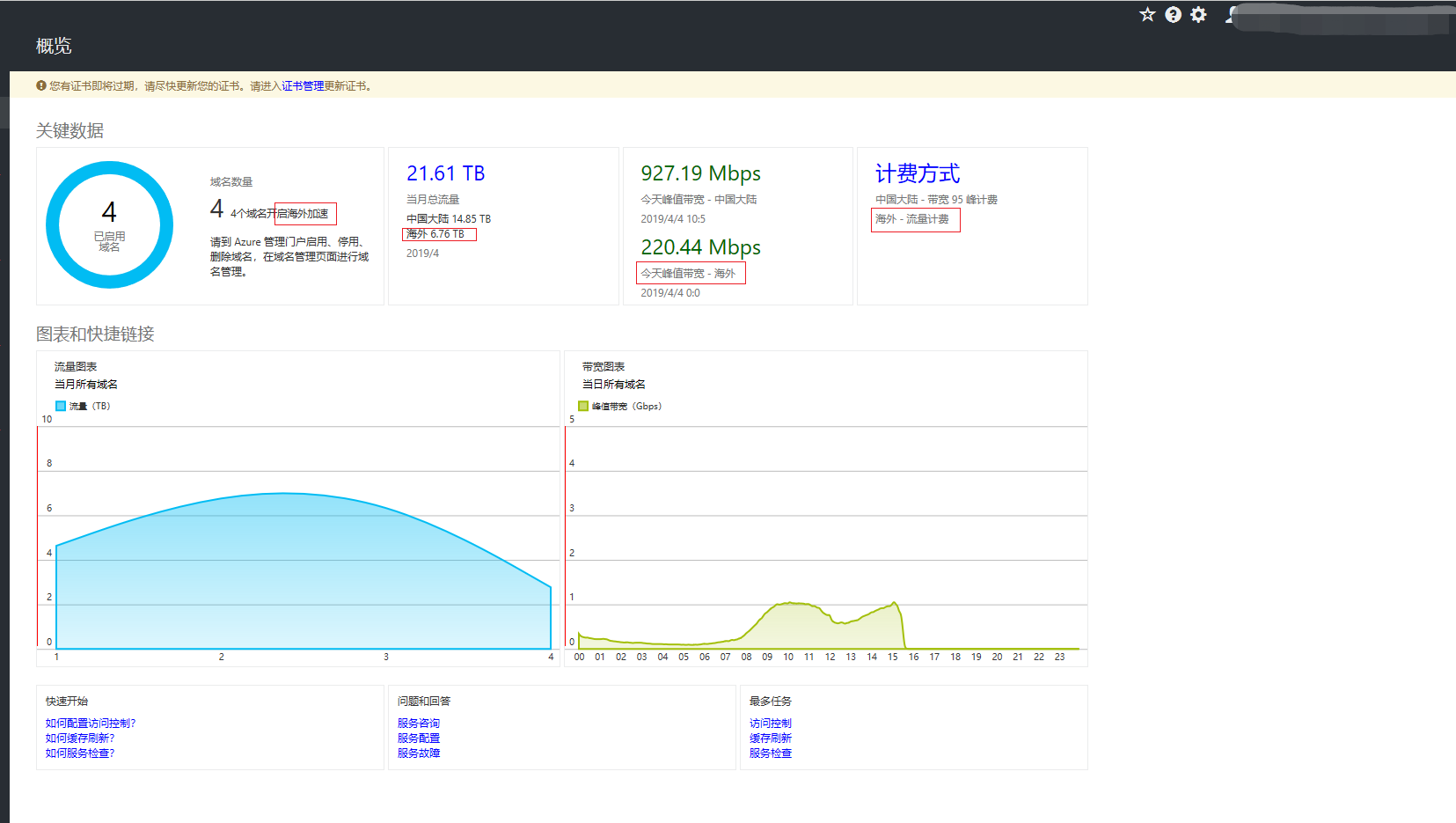Click the enabled domains donut chart
This screenshot has width=1456, height=823.
(109, 224)
